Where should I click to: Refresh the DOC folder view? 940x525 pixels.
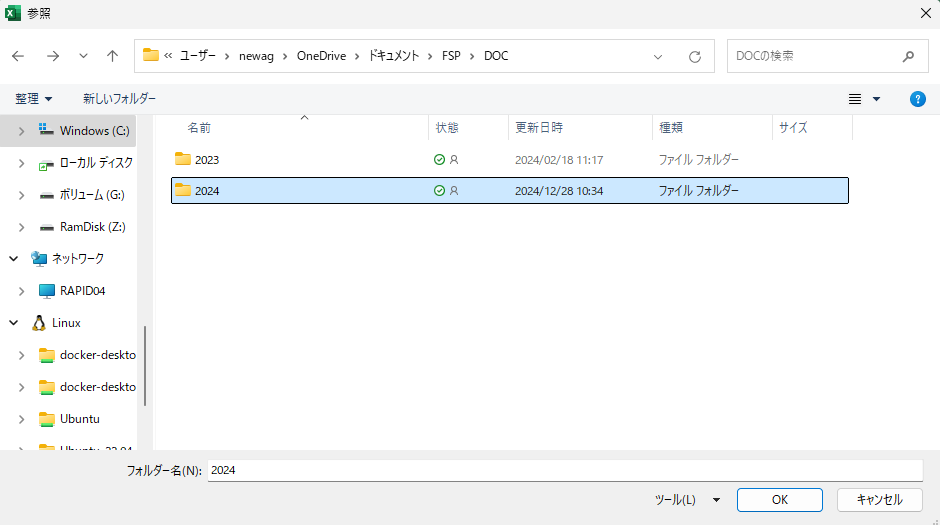[695, 56]
